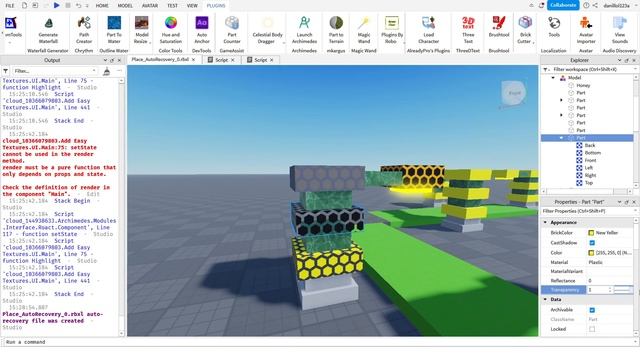Click the Brick Cutter plugin

tap(525, 23)
